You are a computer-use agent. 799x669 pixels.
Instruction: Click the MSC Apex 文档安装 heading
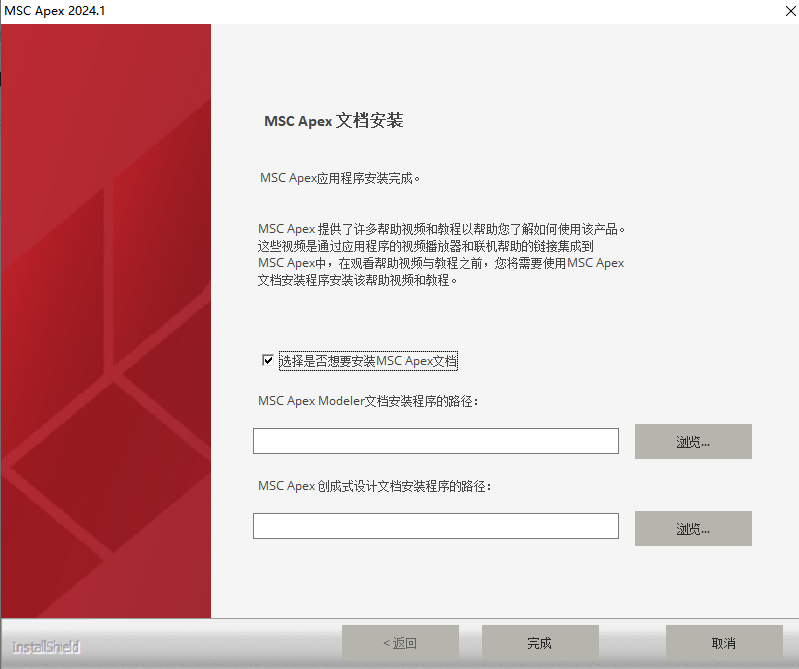click(334, 121)
